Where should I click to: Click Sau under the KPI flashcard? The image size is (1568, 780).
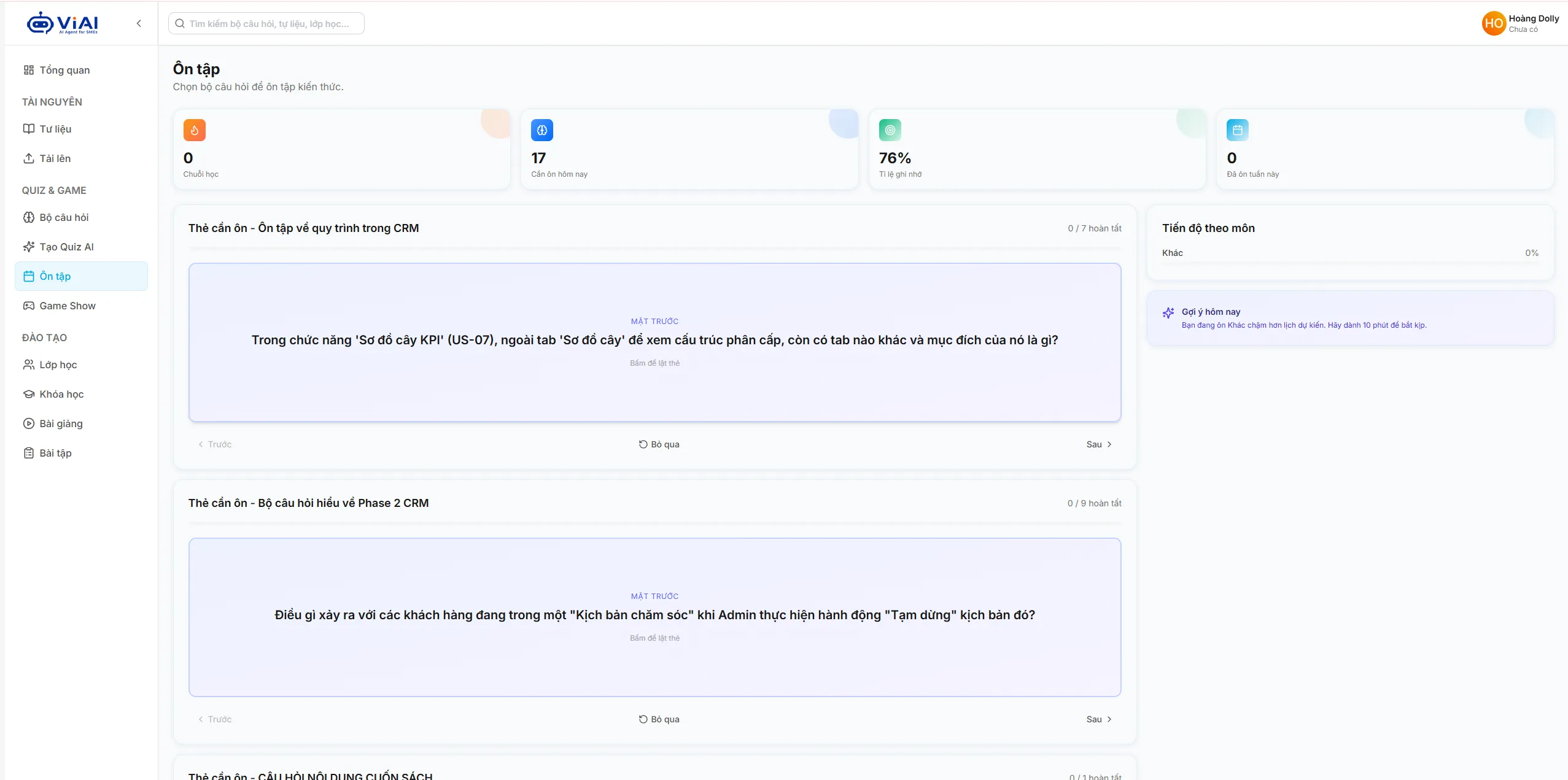[x=1099, y=444]
